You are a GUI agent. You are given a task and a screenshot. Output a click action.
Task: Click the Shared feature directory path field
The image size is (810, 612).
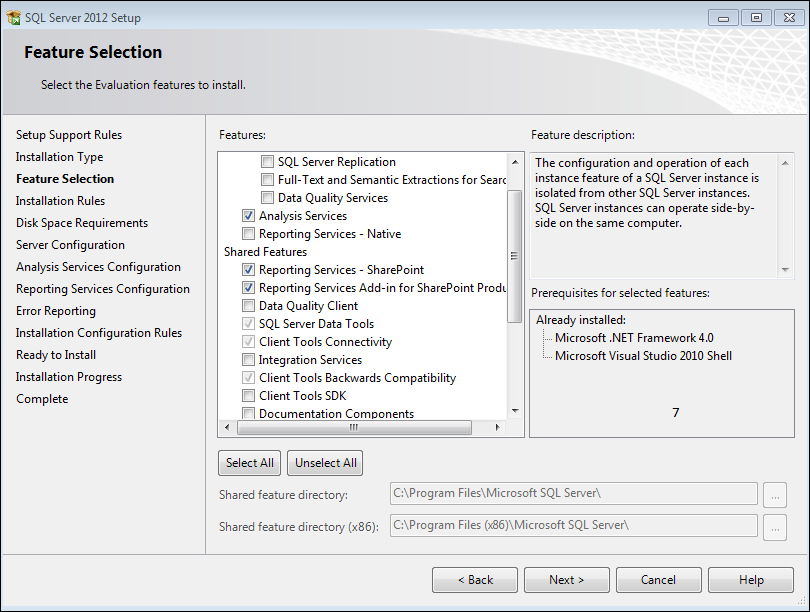(x=573, y=494)
